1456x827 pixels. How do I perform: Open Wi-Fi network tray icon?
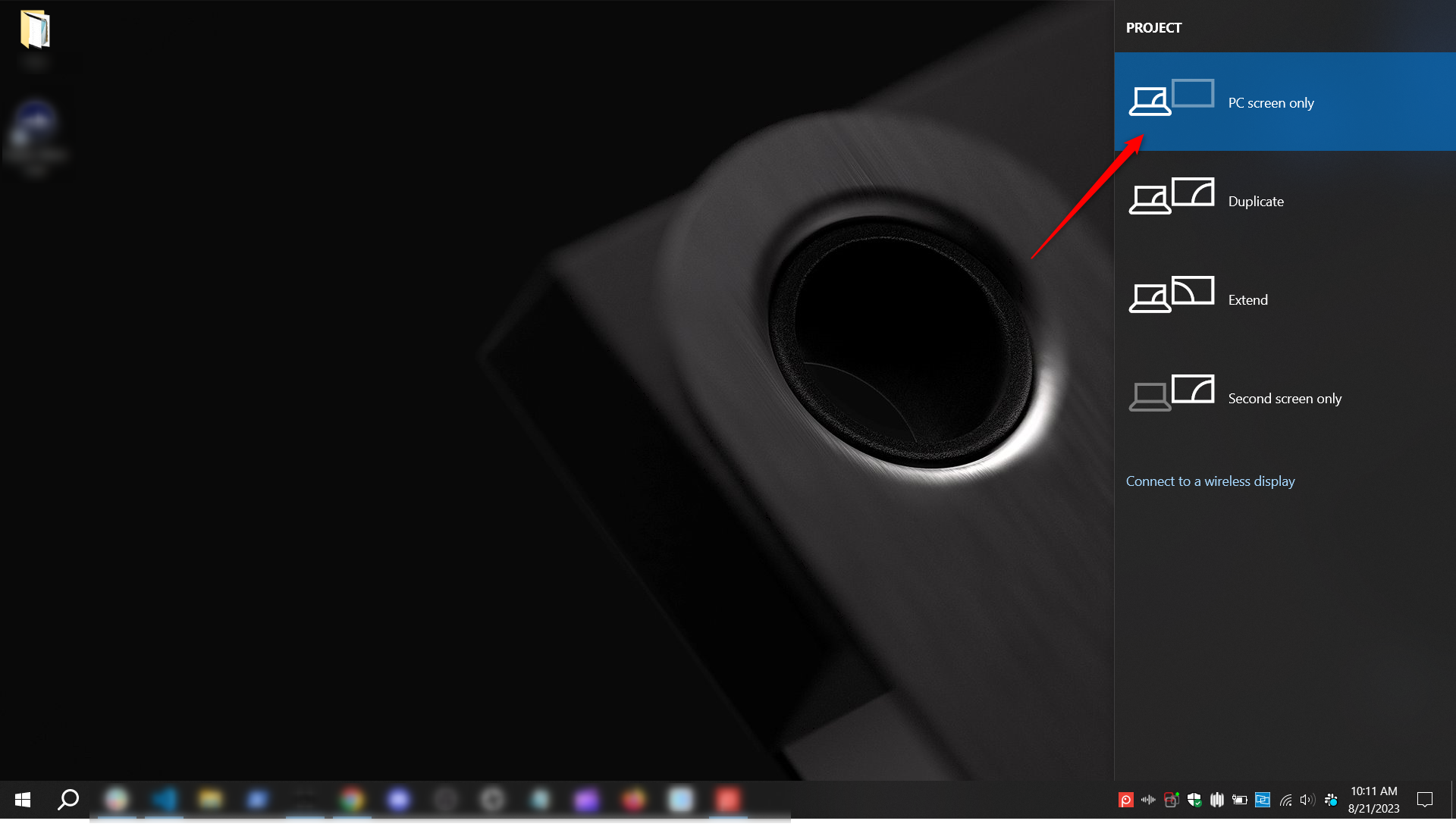pos(1285,800)
